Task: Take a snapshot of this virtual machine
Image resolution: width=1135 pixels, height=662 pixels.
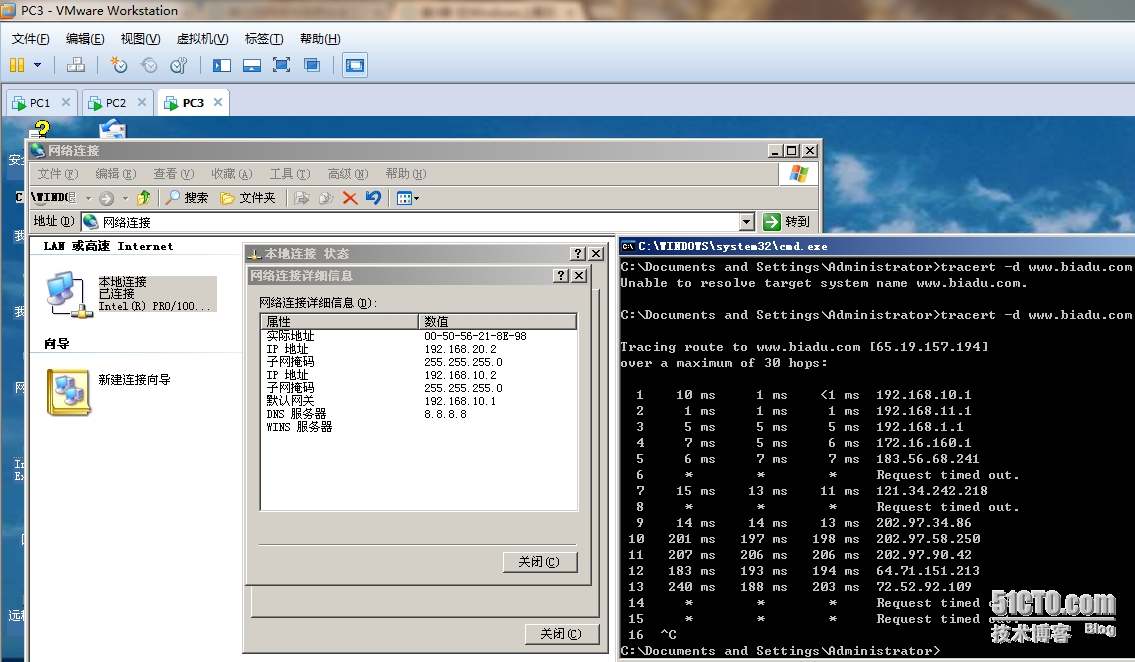Action: pos(118,65)
